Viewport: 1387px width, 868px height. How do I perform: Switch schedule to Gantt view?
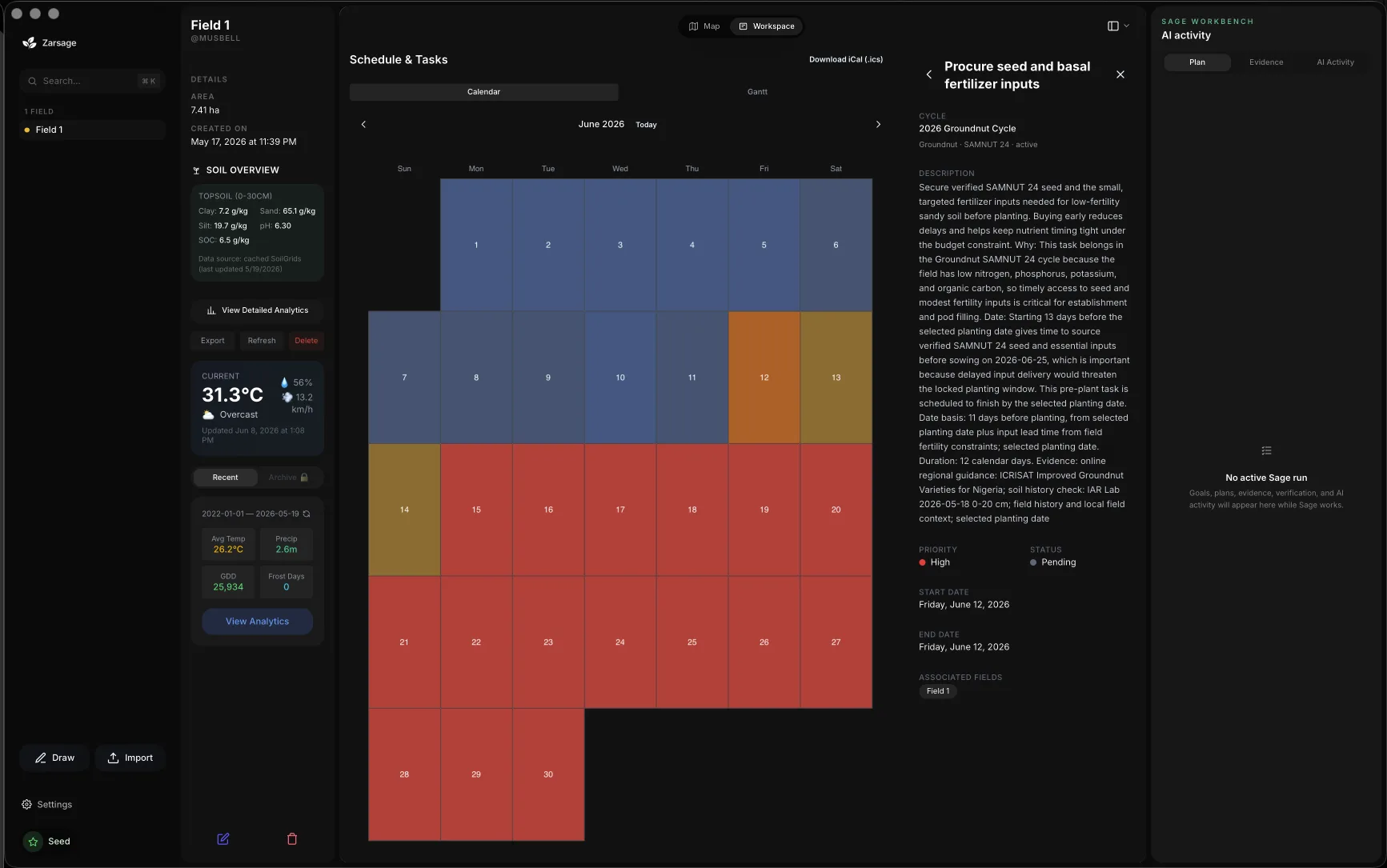point(757,92)
